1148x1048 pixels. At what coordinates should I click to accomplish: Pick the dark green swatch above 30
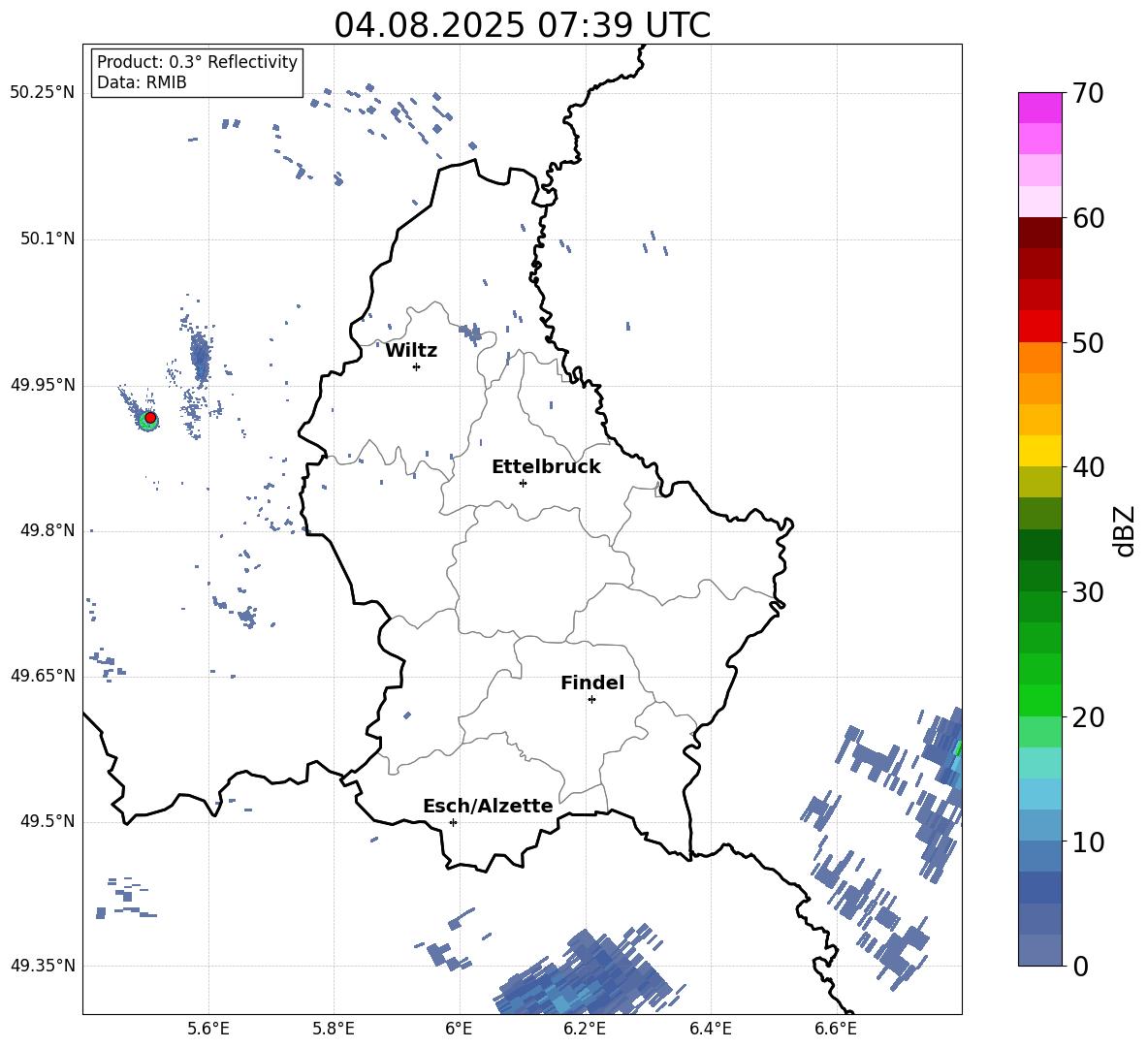coord(1039,576)
